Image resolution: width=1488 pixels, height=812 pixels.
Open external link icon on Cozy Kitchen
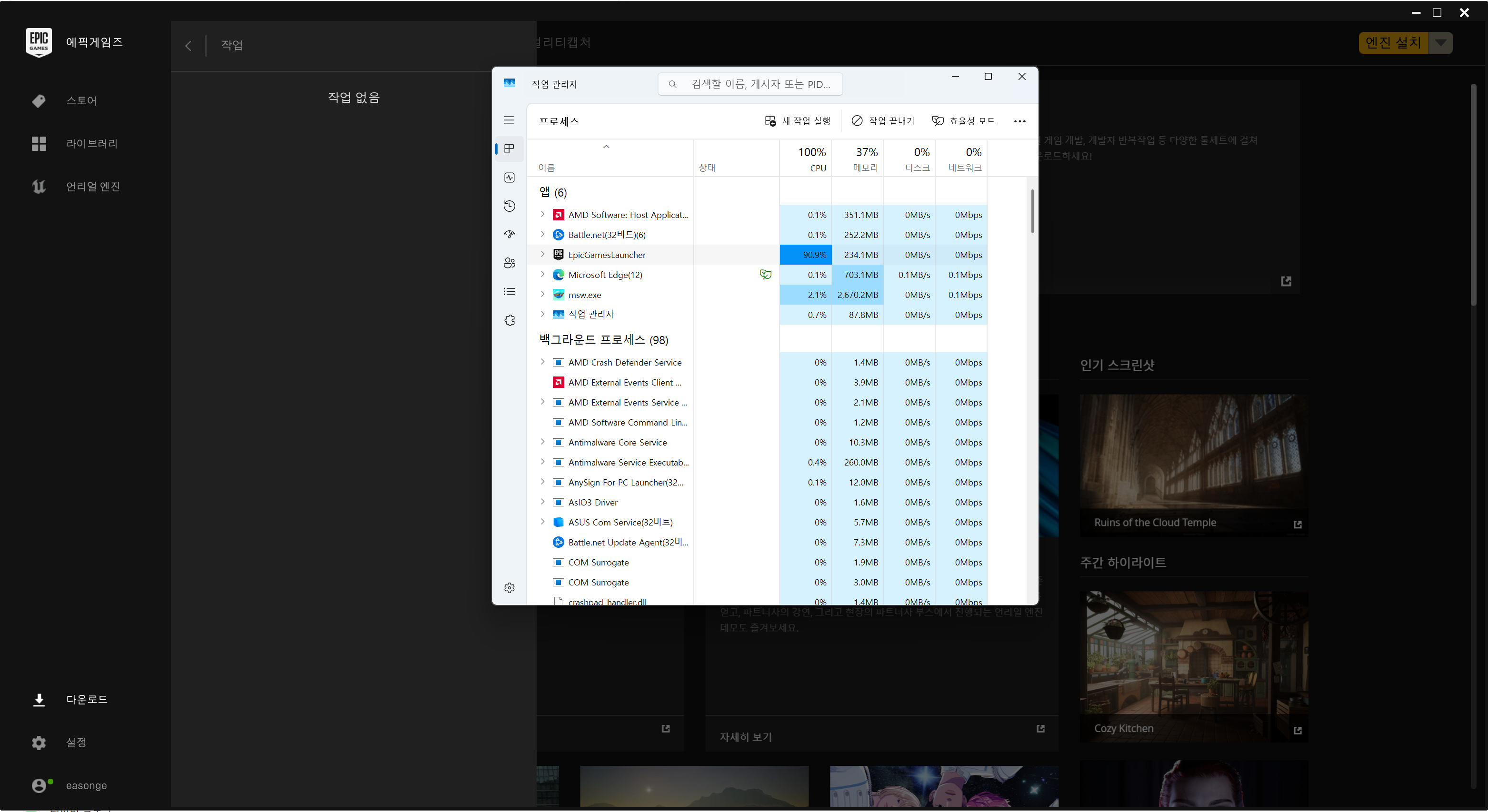point(1298,730)
